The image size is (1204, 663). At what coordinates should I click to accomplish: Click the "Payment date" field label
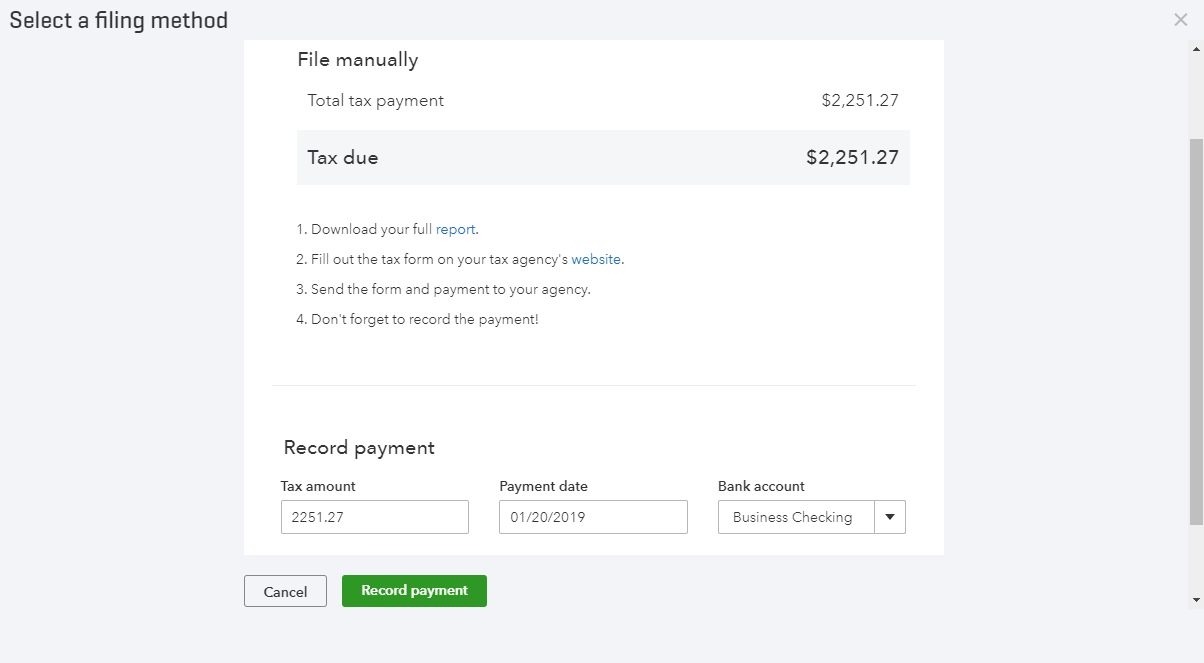tap(543, 486)
